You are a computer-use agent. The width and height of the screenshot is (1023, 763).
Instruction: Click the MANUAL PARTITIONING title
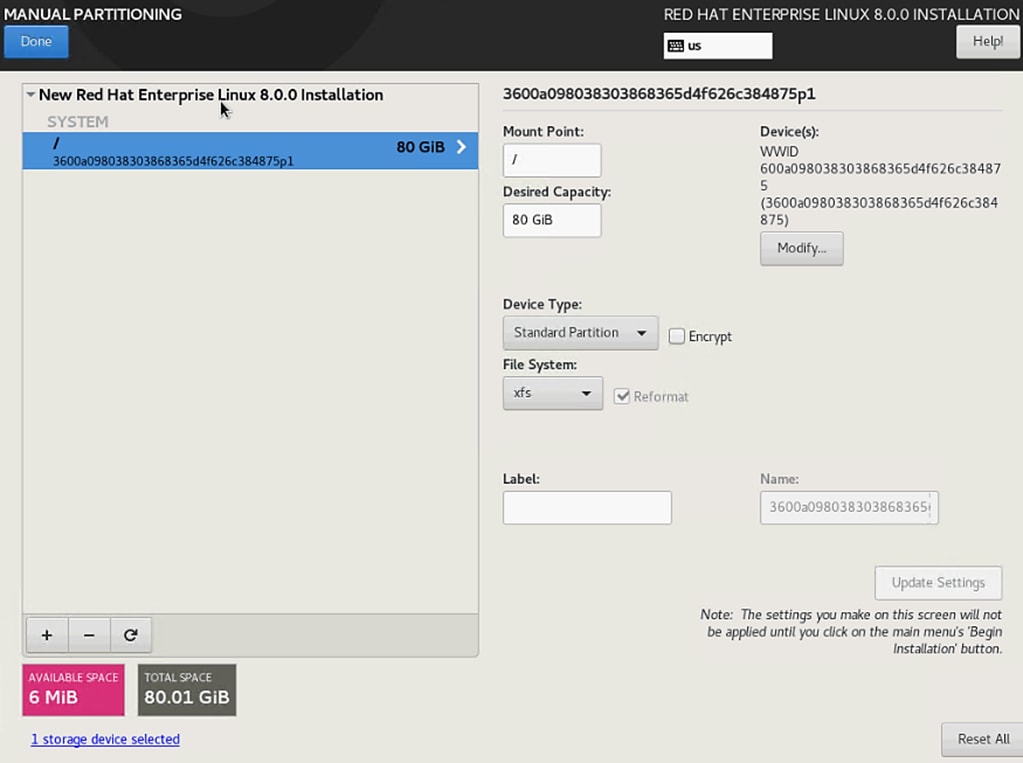93,14
